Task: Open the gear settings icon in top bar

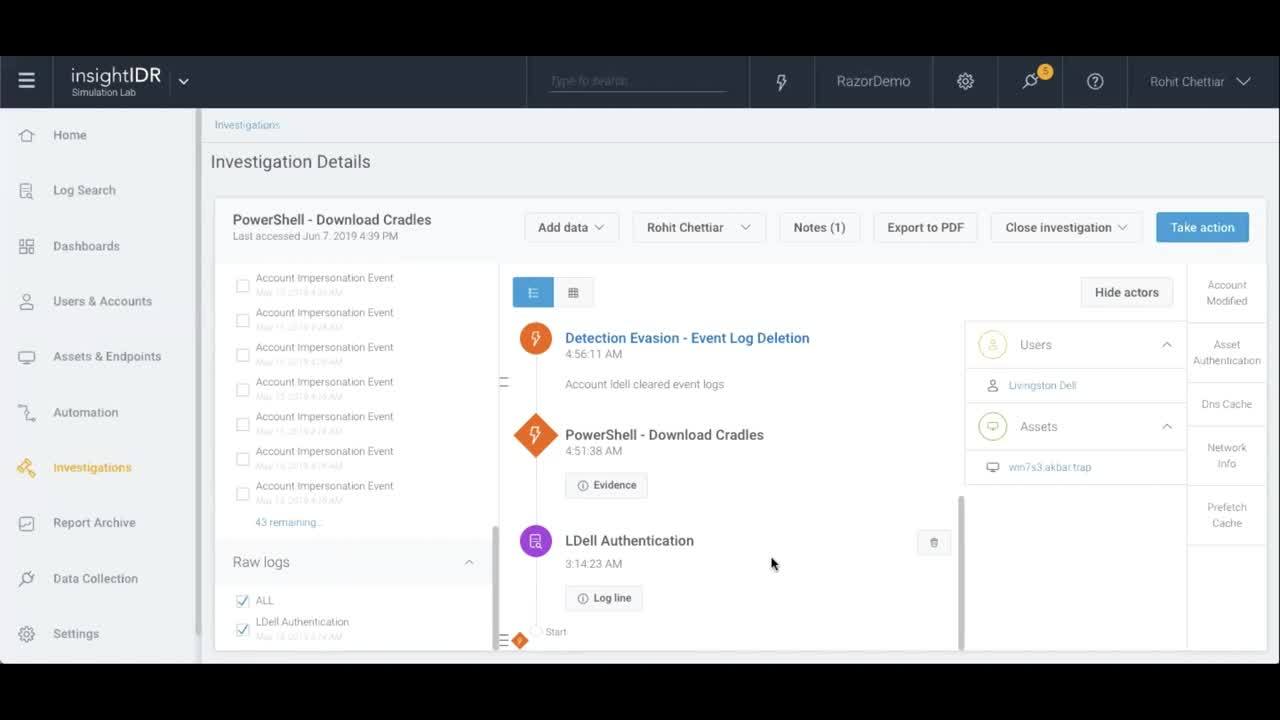Action: 965,82
